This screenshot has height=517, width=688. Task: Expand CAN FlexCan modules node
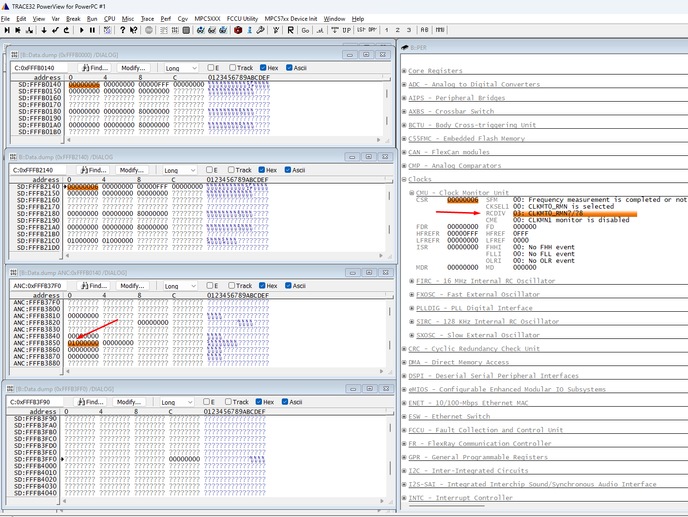[405, 152]
